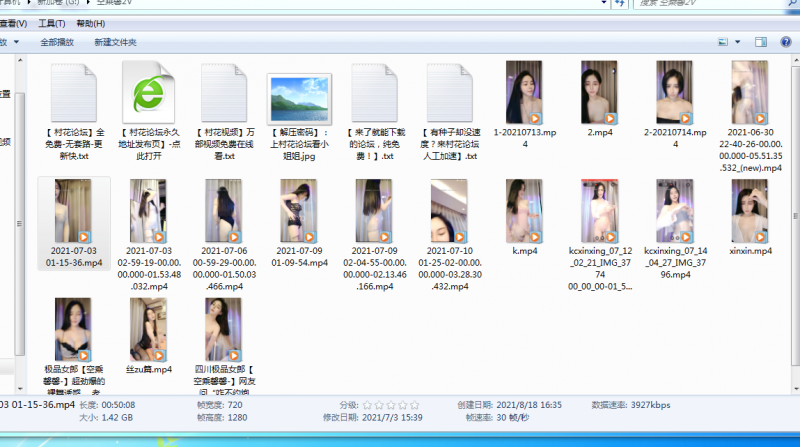The height and width of the screenshot is (447, 800).
Task: Open the 帮助(H) menu
Action: 89,23
